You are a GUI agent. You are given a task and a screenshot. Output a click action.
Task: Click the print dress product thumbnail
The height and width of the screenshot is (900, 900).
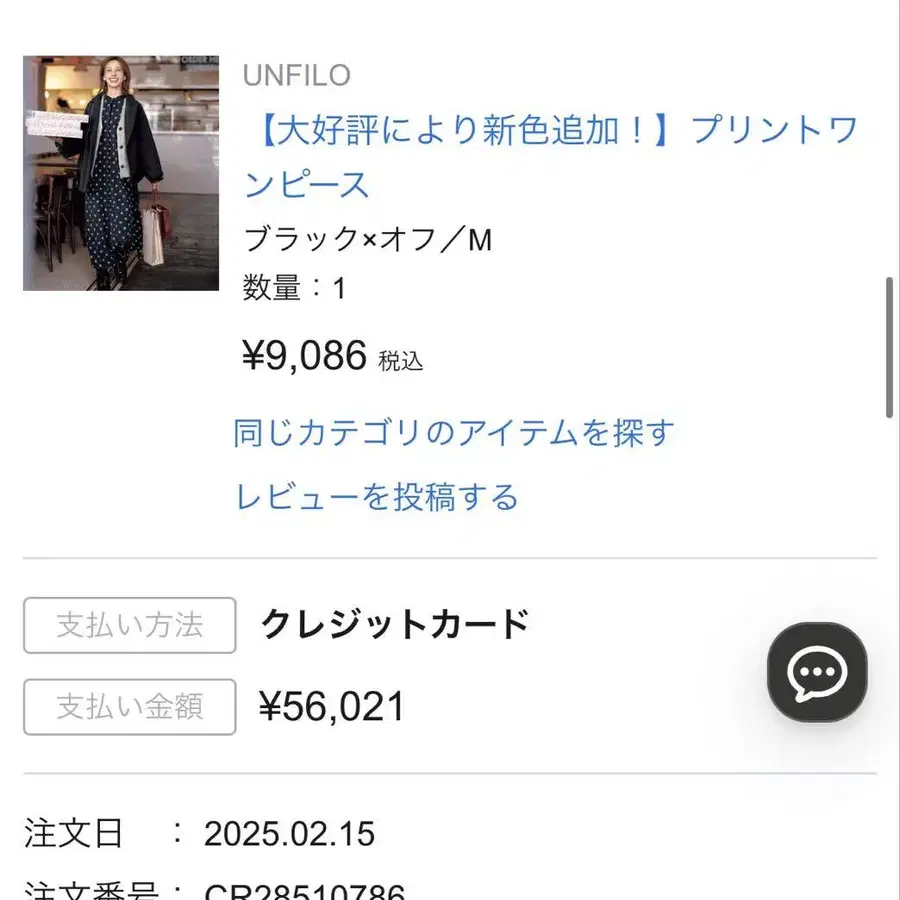tap(121, 173)
